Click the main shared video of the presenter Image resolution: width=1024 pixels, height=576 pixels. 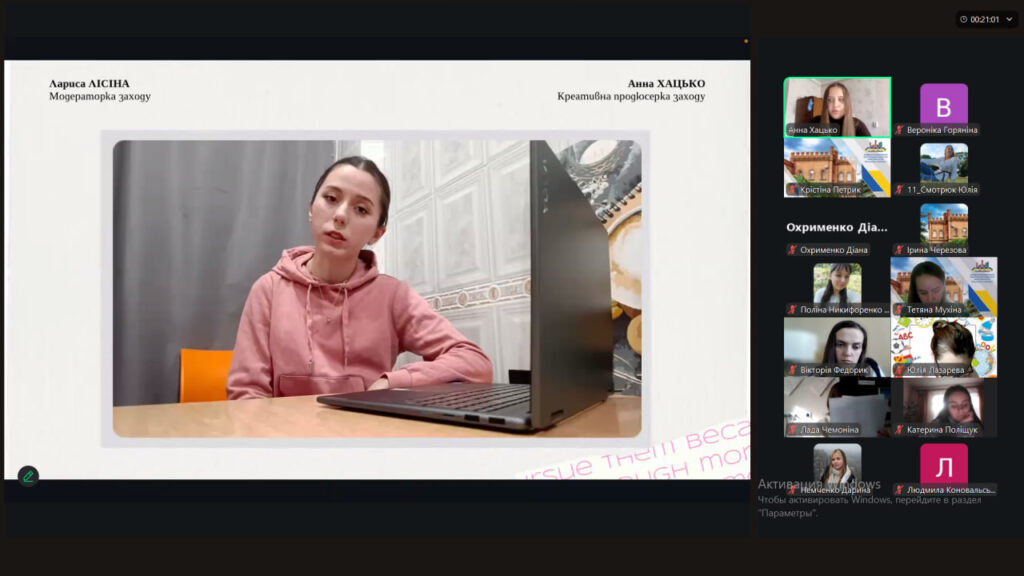click(376, 288)
